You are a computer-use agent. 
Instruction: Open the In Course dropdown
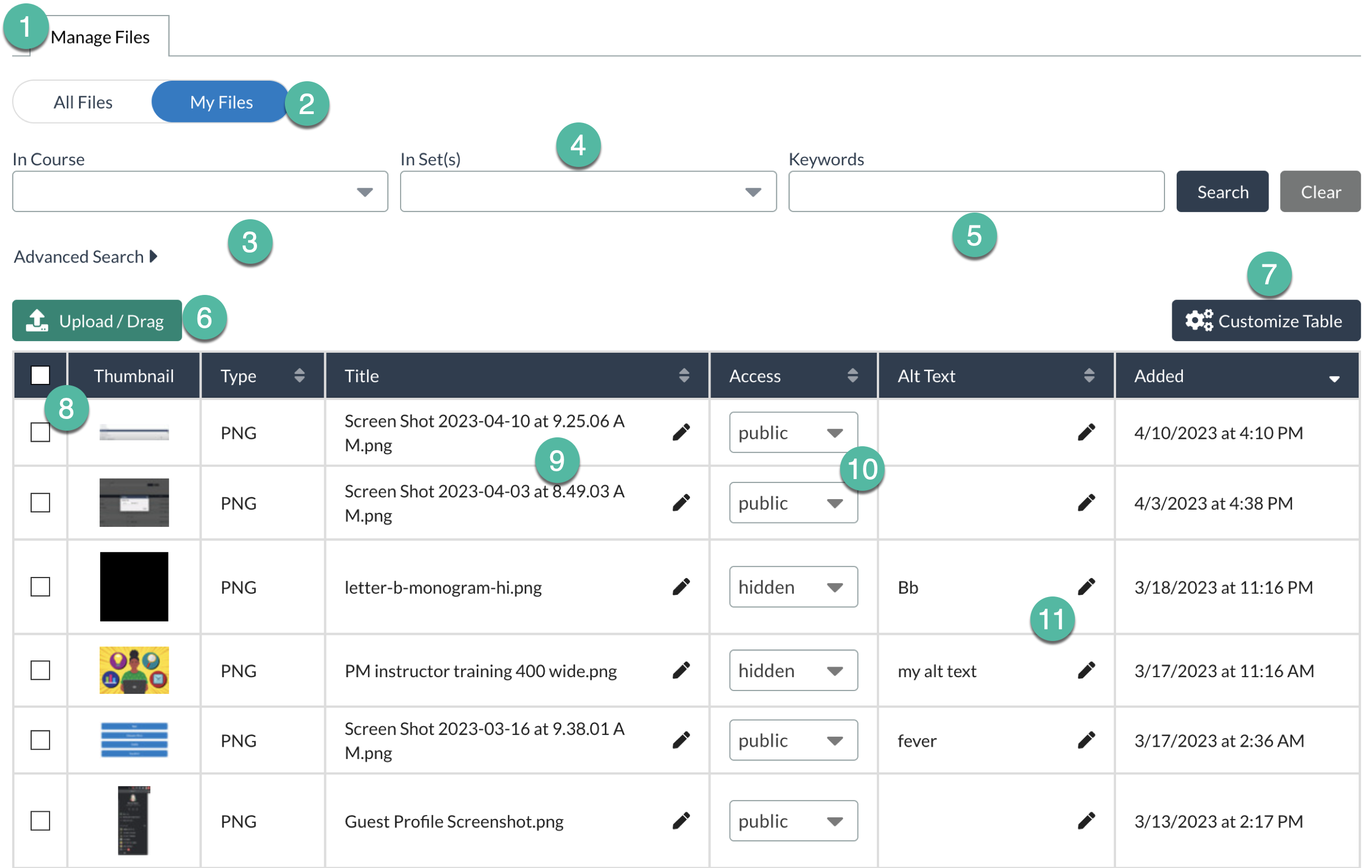coord(200,191)
